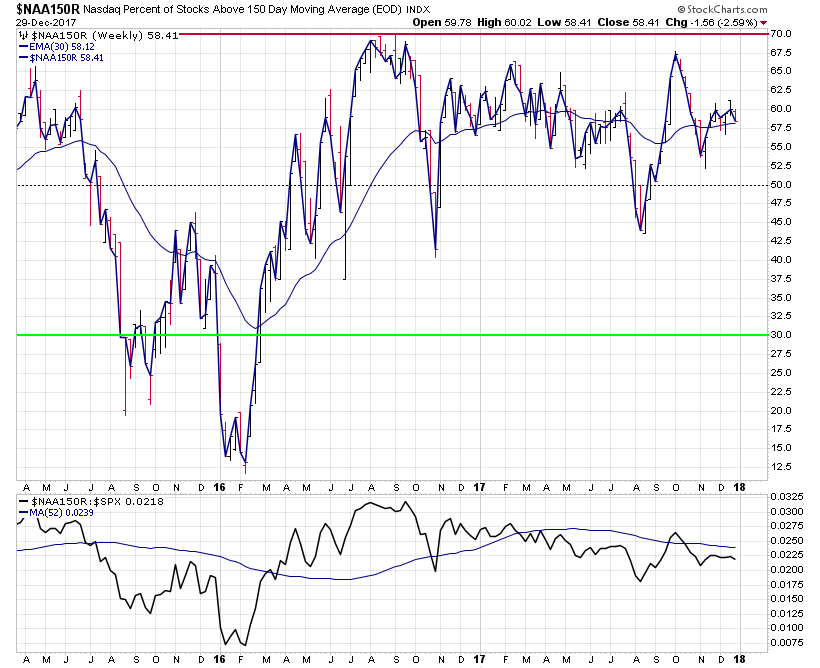
Task: Click the 12.5 label on the upper price axis
Action: click(781, 467)
